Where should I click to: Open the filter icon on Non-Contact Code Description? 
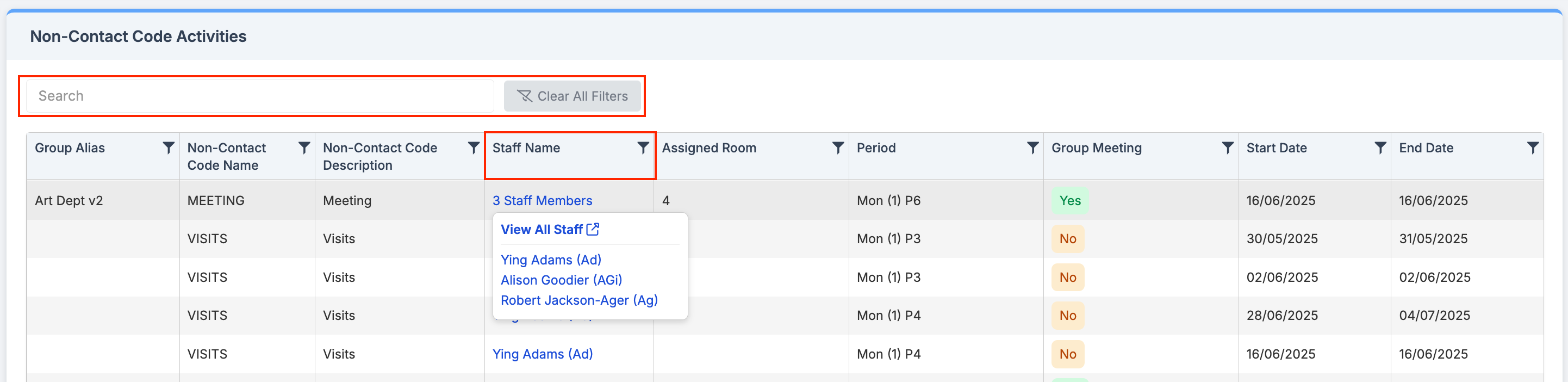tap(473, 147)
